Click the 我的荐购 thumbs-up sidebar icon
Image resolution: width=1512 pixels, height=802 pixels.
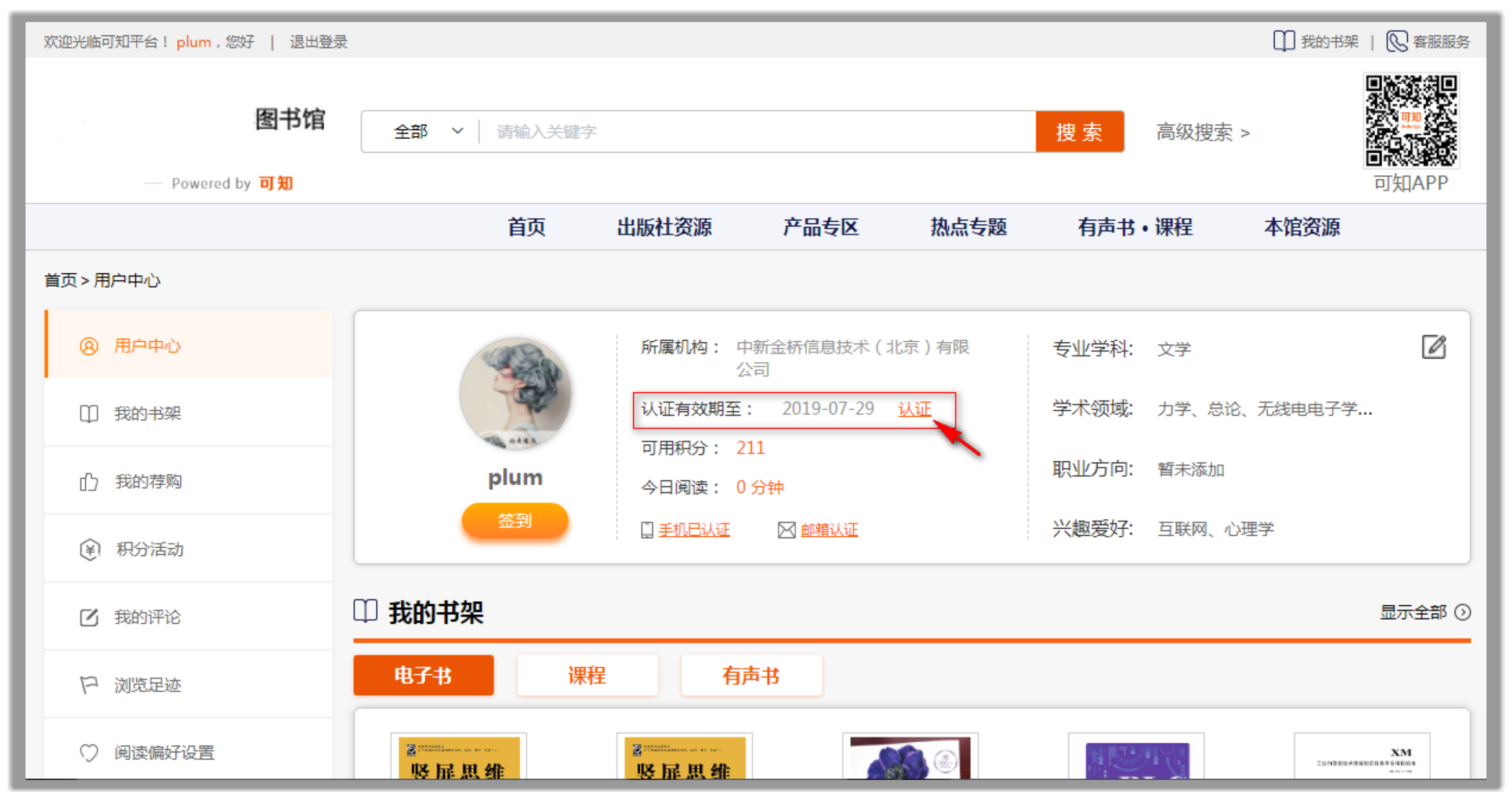pos(89,482)
